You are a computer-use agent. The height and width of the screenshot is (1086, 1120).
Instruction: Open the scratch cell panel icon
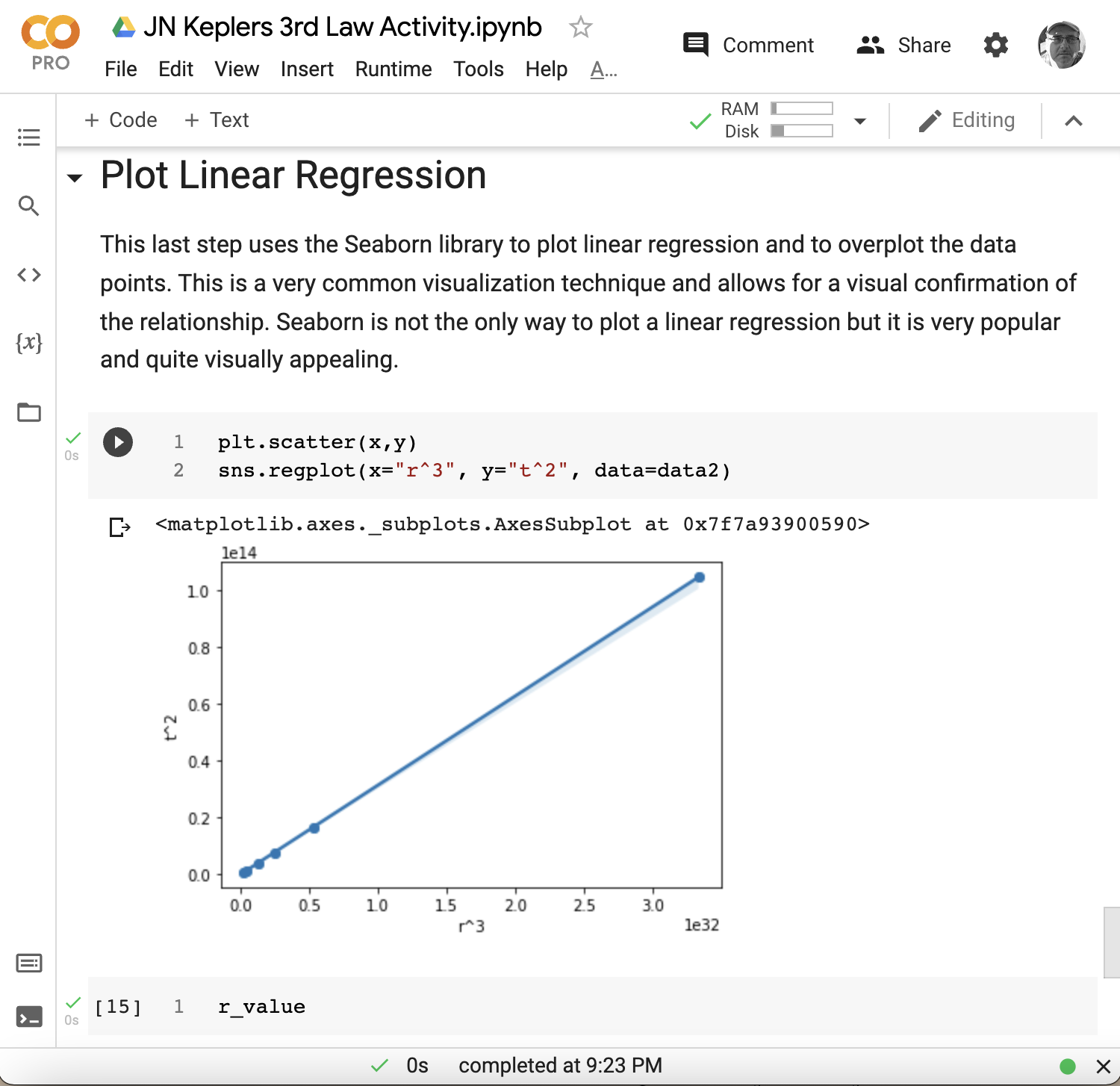pos(28,963)
